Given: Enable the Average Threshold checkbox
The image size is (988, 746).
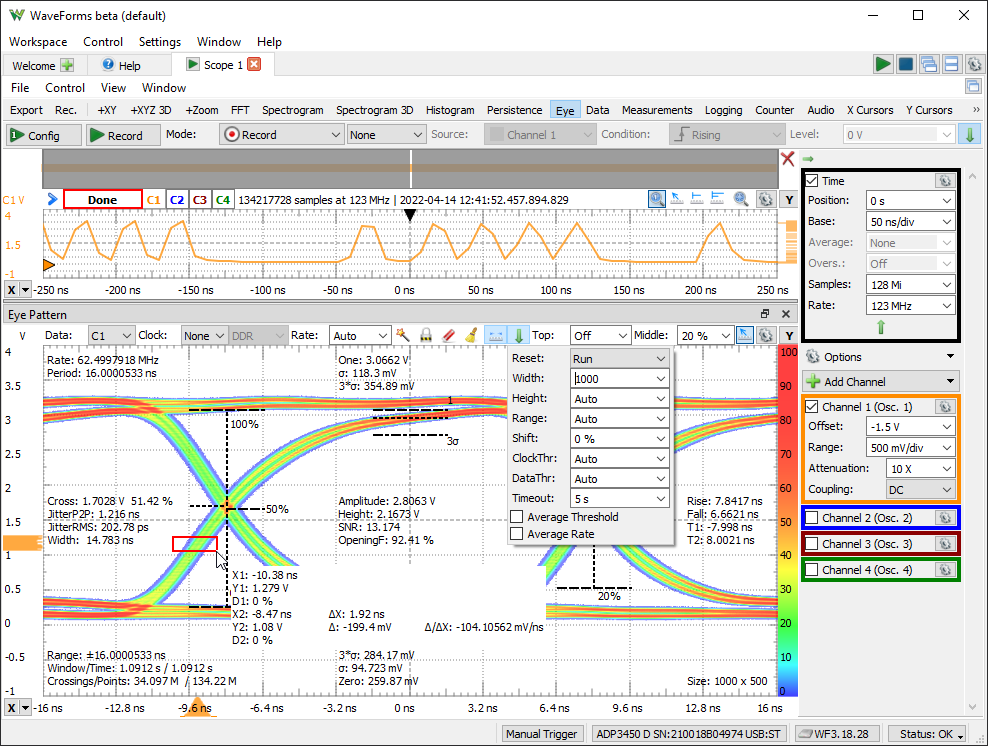Looking at the screenshot, I should pyautogui.click(x=517, y=517).
